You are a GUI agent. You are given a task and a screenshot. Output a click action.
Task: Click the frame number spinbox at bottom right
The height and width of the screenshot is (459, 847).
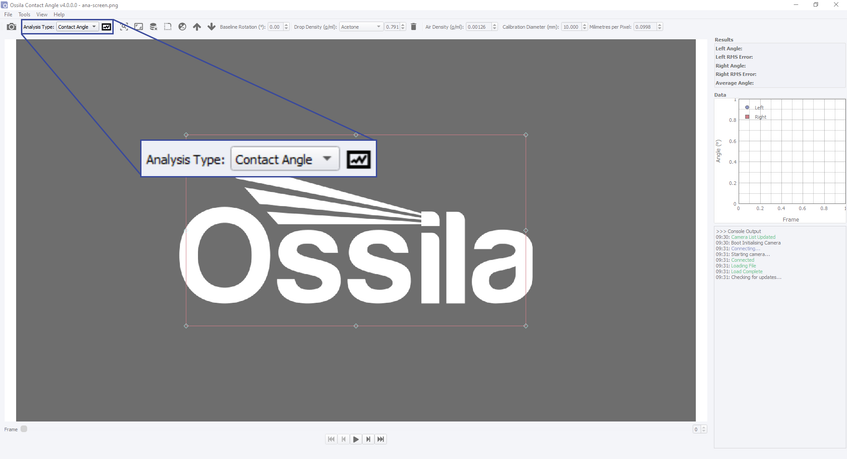[x=700, y=429]
